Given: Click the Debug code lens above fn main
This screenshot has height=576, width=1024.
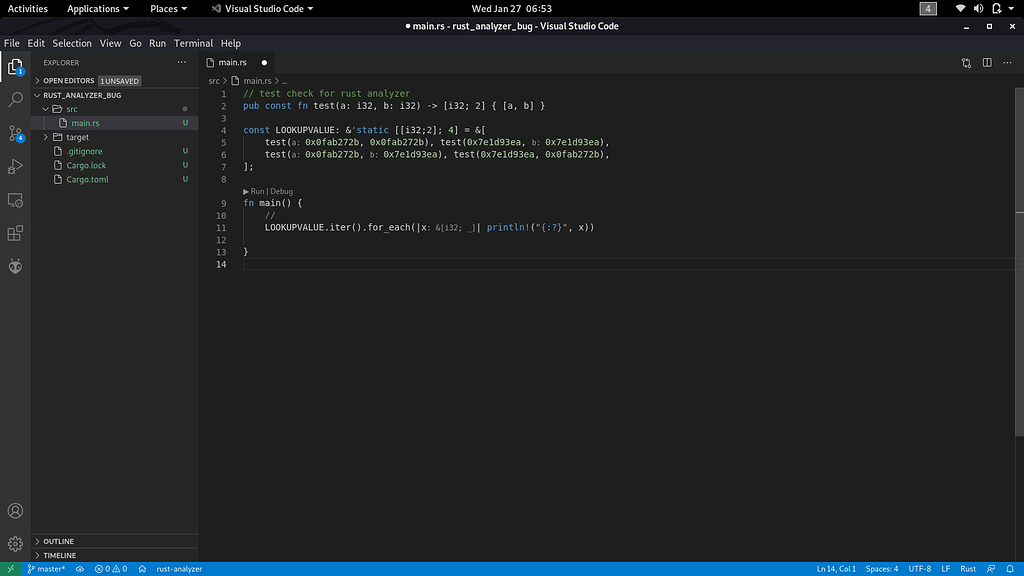Looking at the screenshot, I should tap(281, 191).
